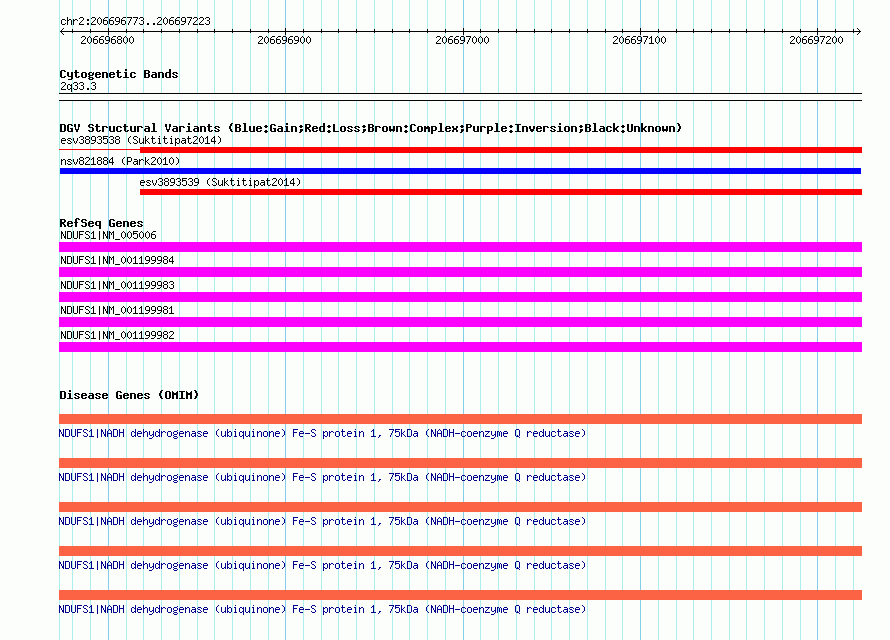Select the NDUFS1|NM_001199983 transcript label
This screenshot has height=640, width=890.
(117, 285)
